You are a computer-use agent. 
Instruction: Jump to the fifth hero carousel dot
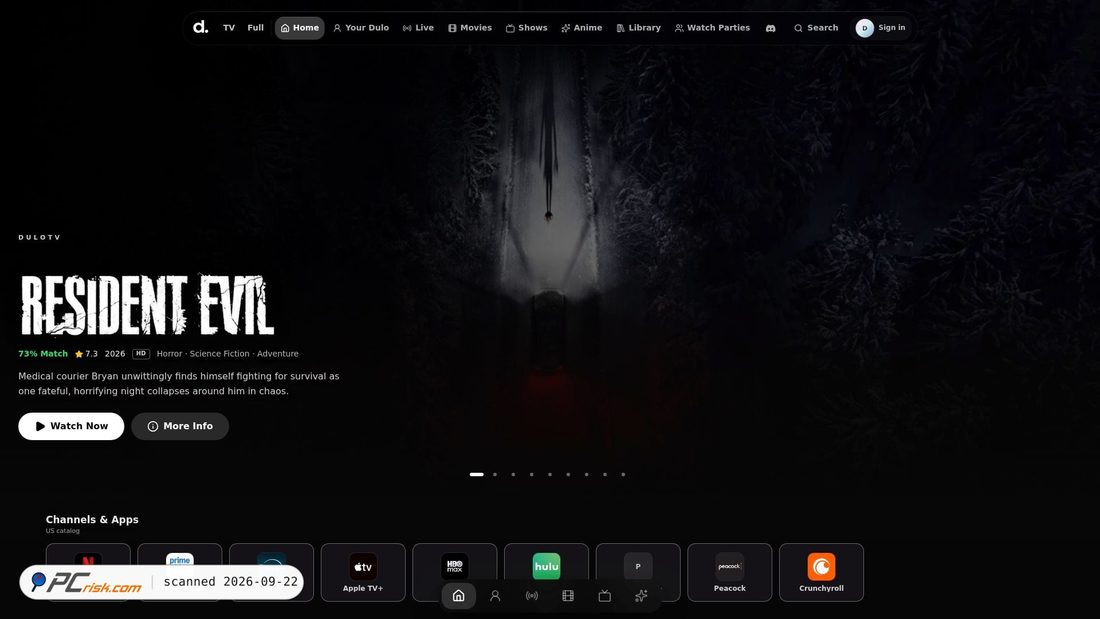[x=550, y=474]
